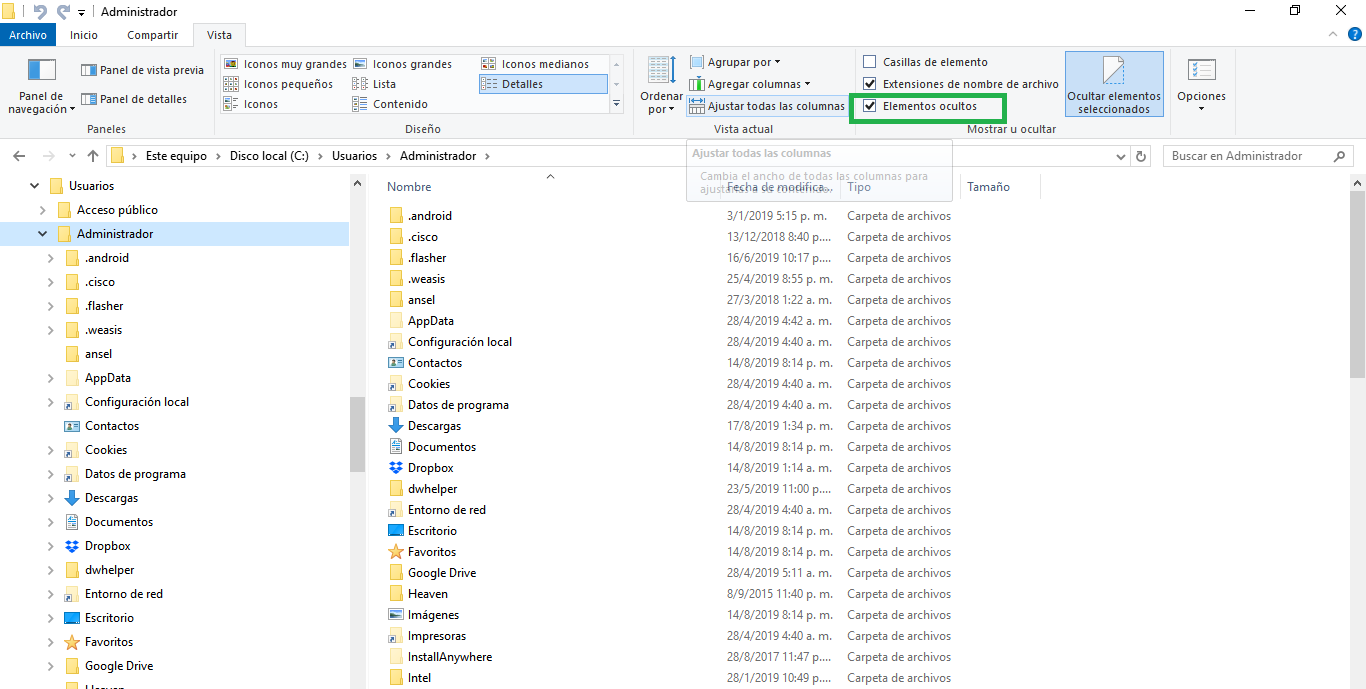This screenshot has height=689, width=1366.
Task: Collapse the ribbon with the chevron
Action: (x=1333, y=34)
